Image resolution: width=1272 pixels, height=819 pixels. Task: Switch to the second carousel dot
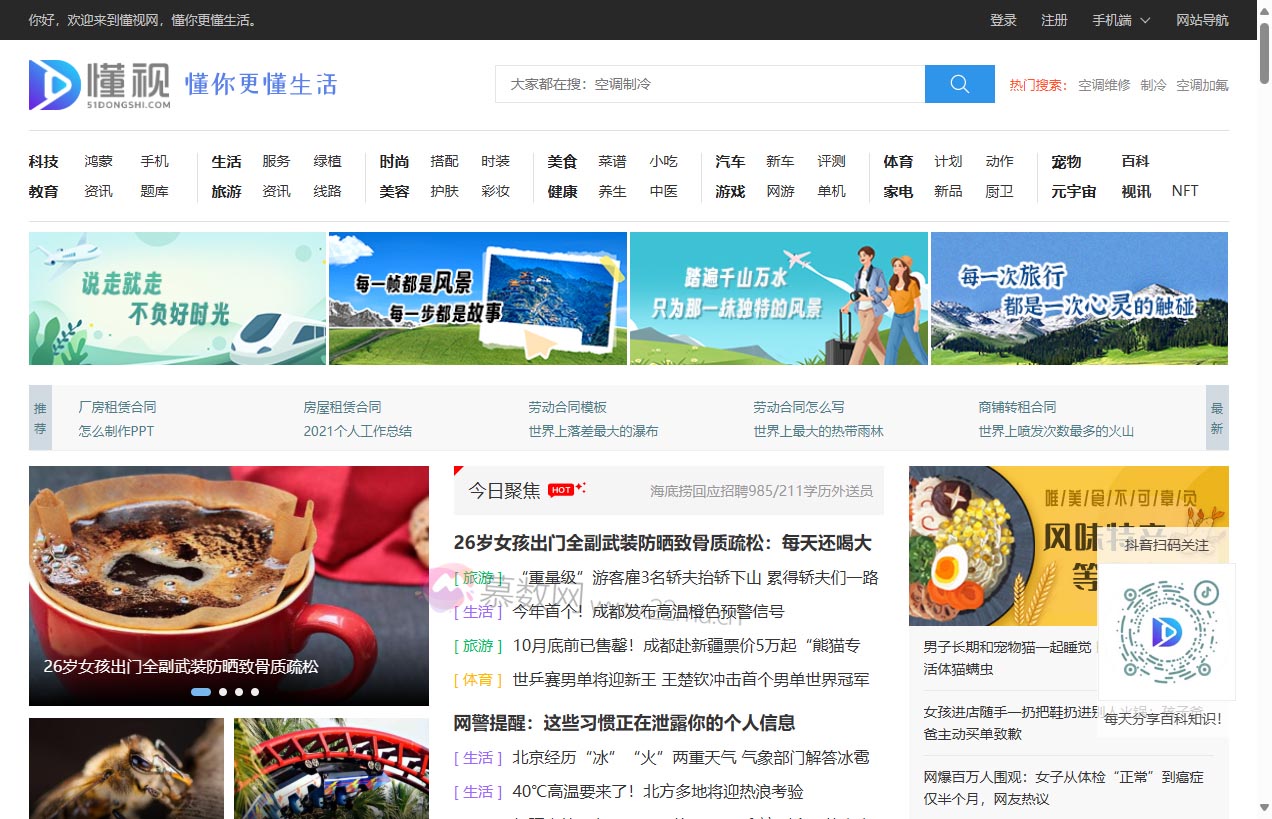(x=223, y=692)
